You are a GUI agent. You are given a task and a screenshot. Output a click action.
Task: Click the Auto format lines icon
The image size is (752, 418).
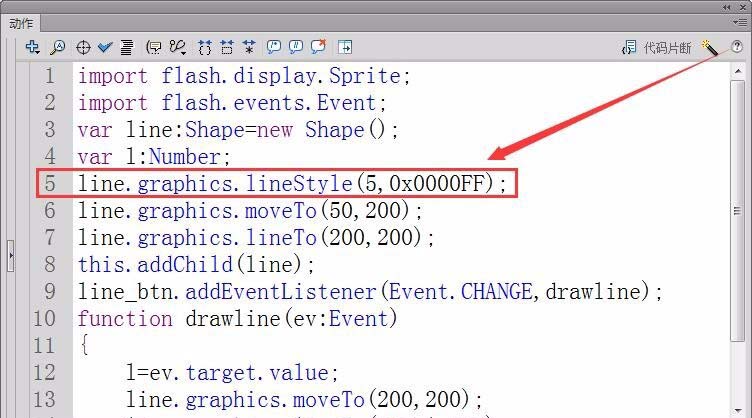click(127, 47)
